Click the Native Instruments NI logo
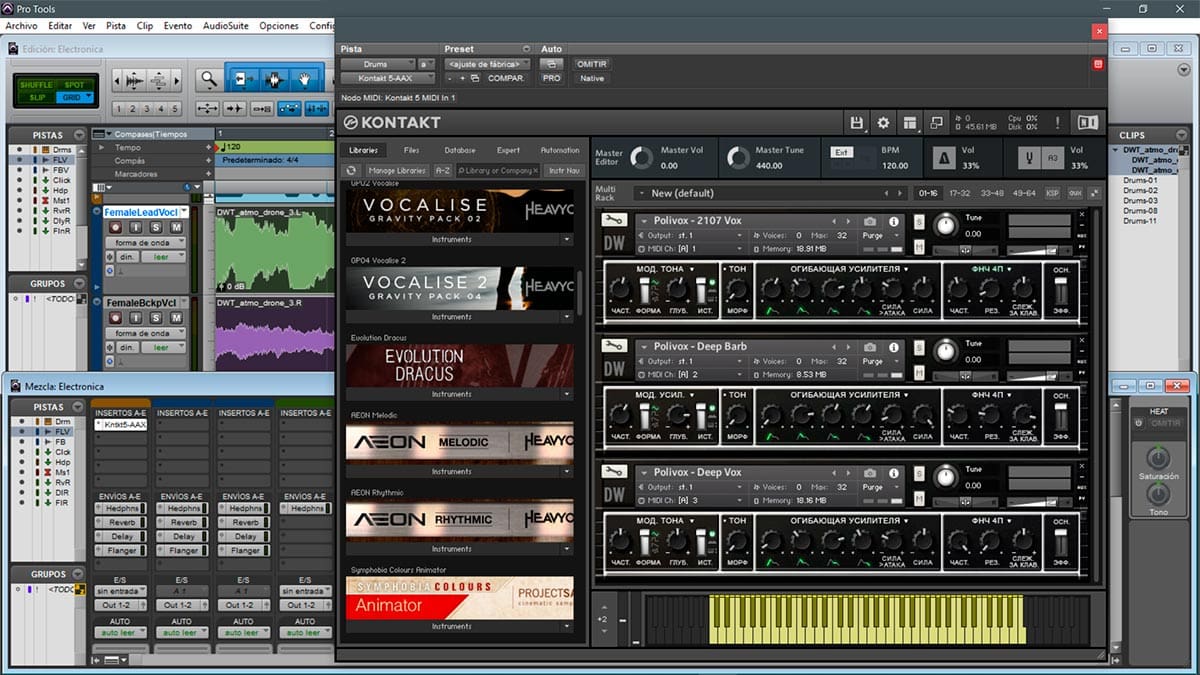1200x675 pixels. click(1087, 122)
